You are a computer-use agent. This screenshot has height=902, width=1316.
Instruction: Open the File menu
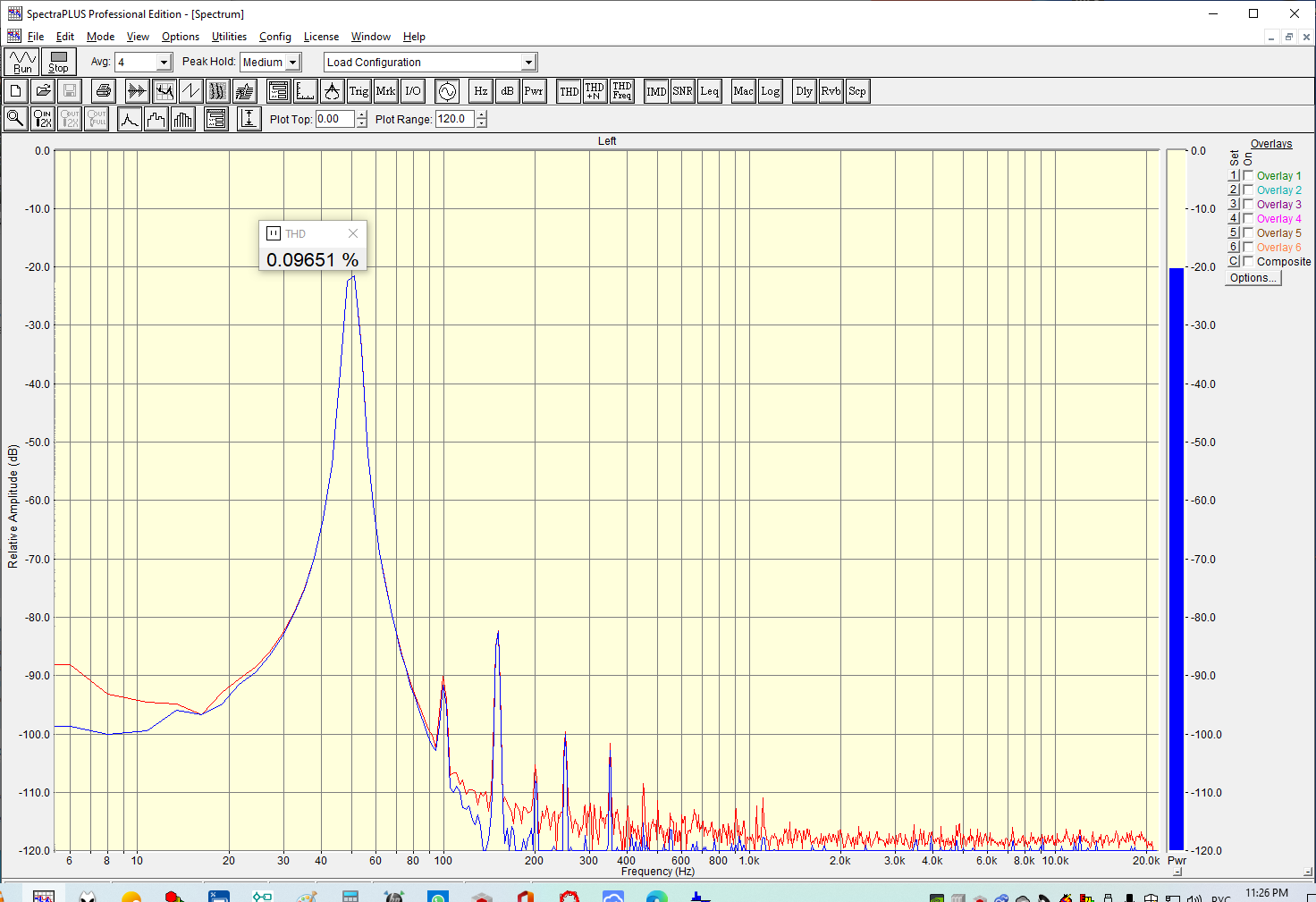(x=36, y=37)
